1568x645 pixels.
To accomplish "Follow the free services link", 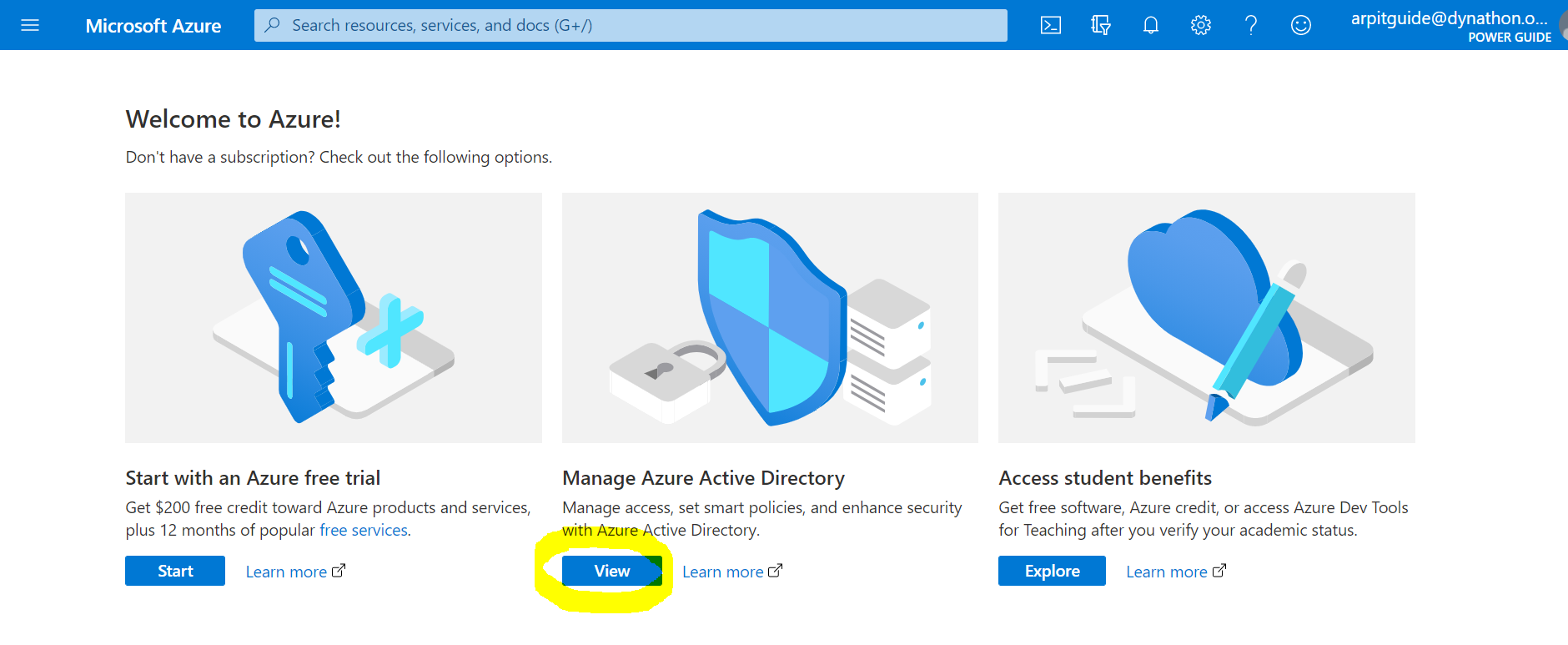I will [364, 530].
